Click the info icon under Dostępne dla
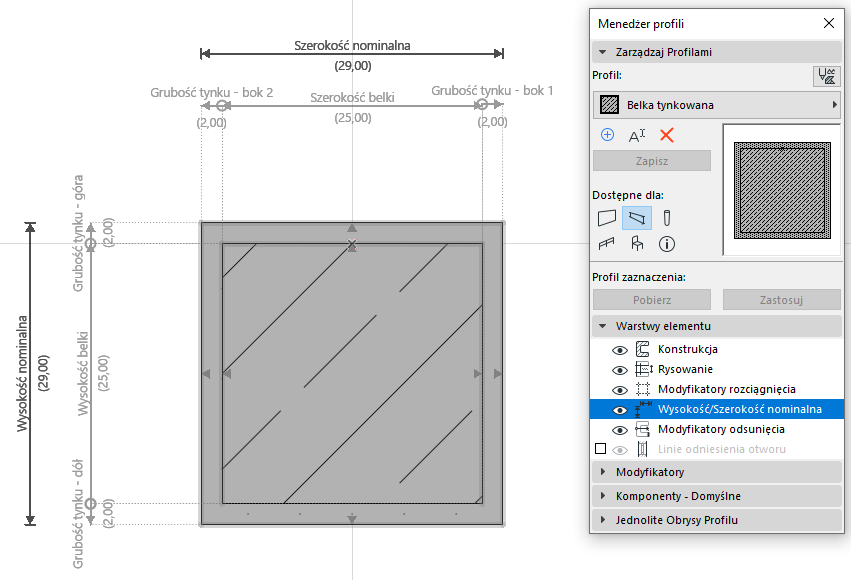 666,244
